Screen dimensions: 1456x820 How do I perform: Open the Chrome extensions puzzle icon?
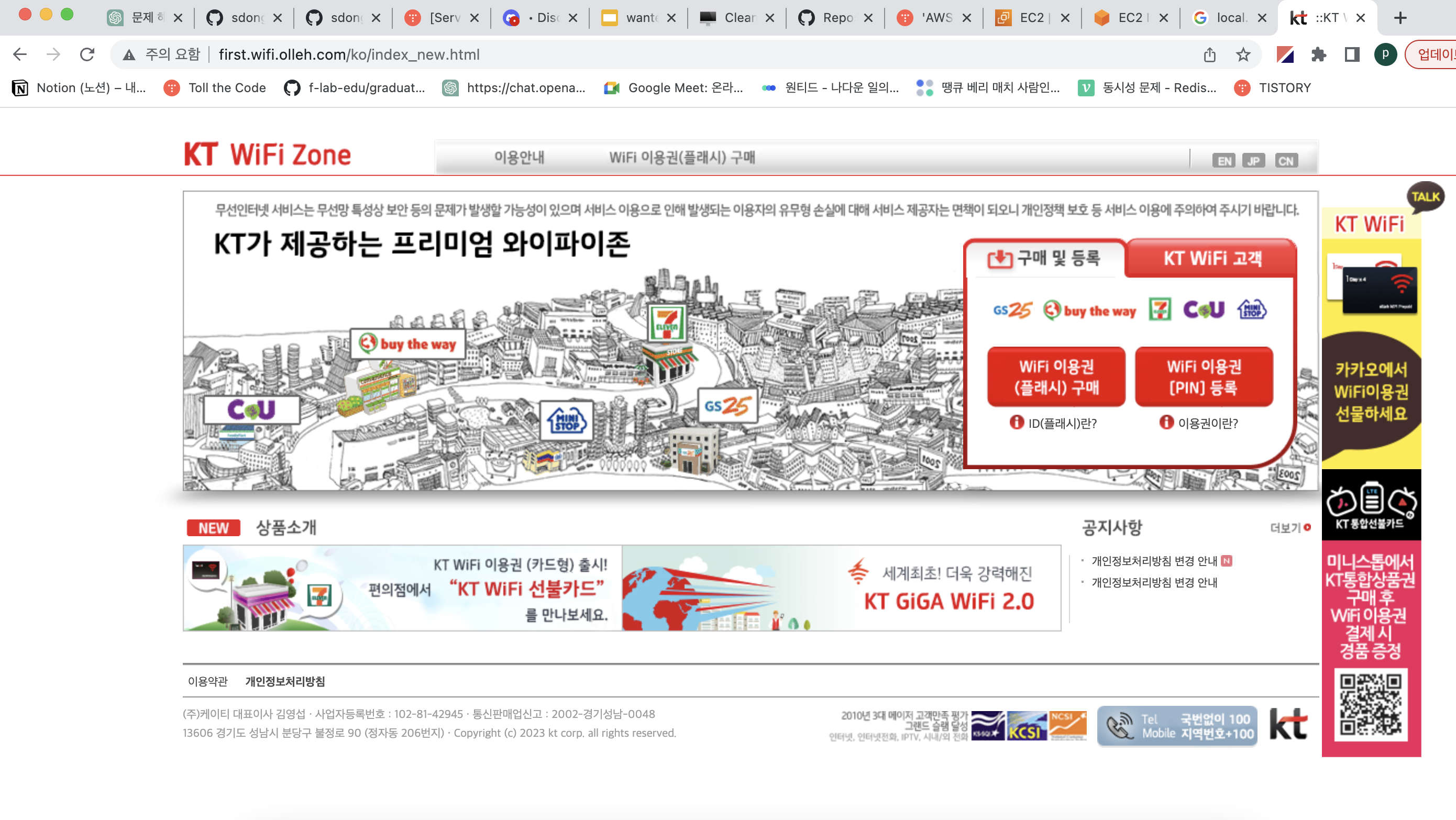tap(1319, 54)
